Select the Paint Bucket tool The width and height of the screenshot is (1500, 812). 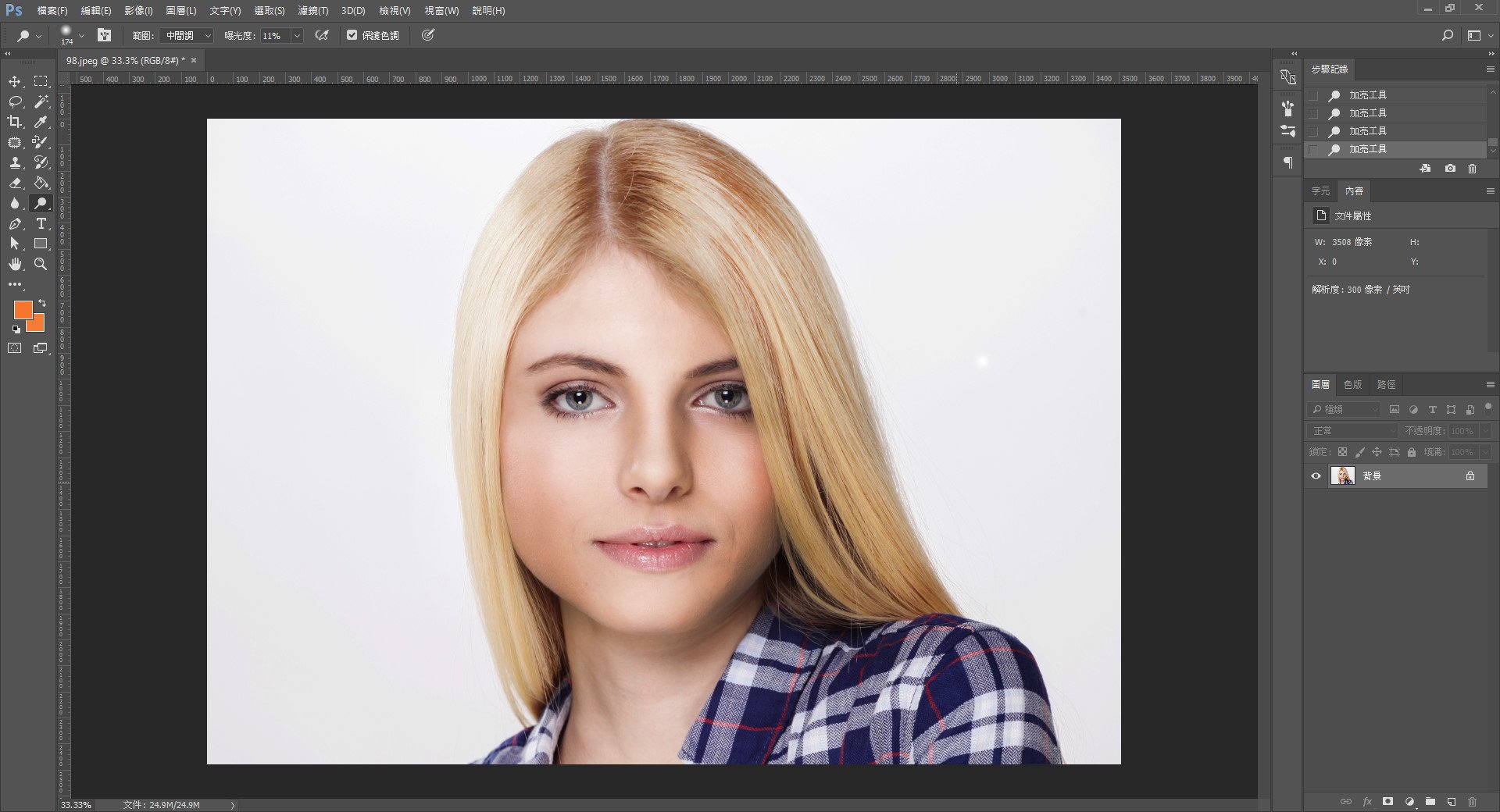point(41,183)
